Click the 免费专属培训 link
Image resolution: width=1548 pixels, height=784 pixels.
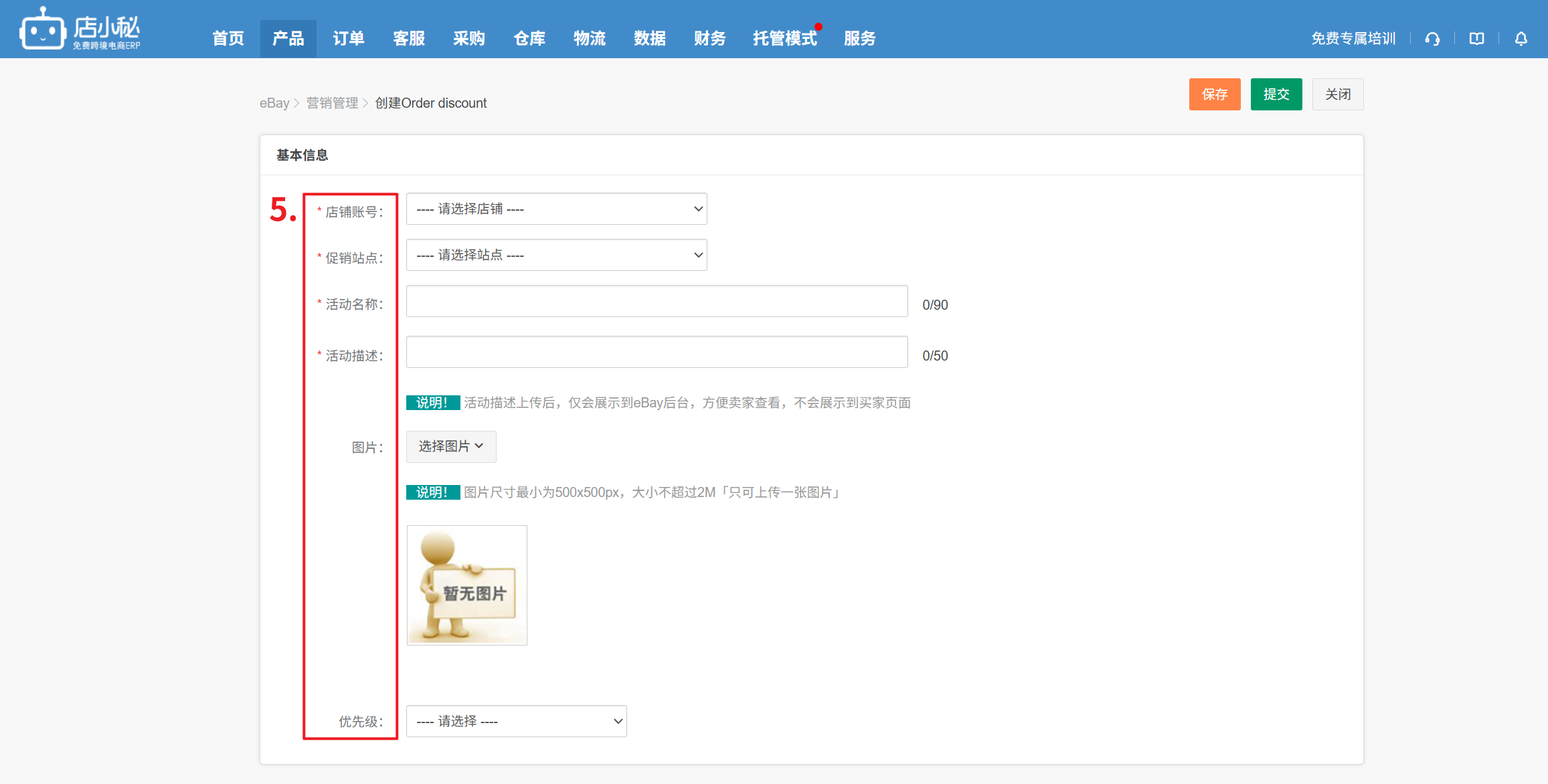coord(1353,39)
